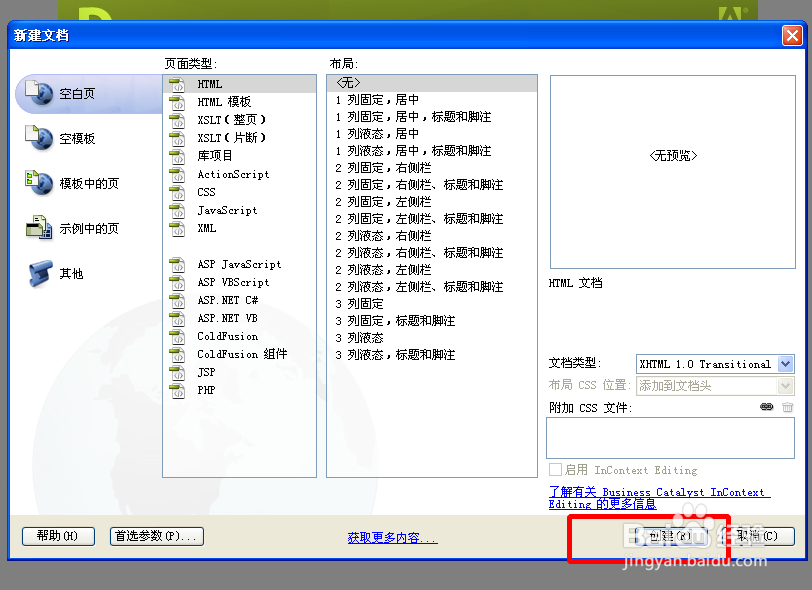The image size is (812, 590).
Task: Open the Business Catalyst InContext Editing info link
Action: (659, 498)
